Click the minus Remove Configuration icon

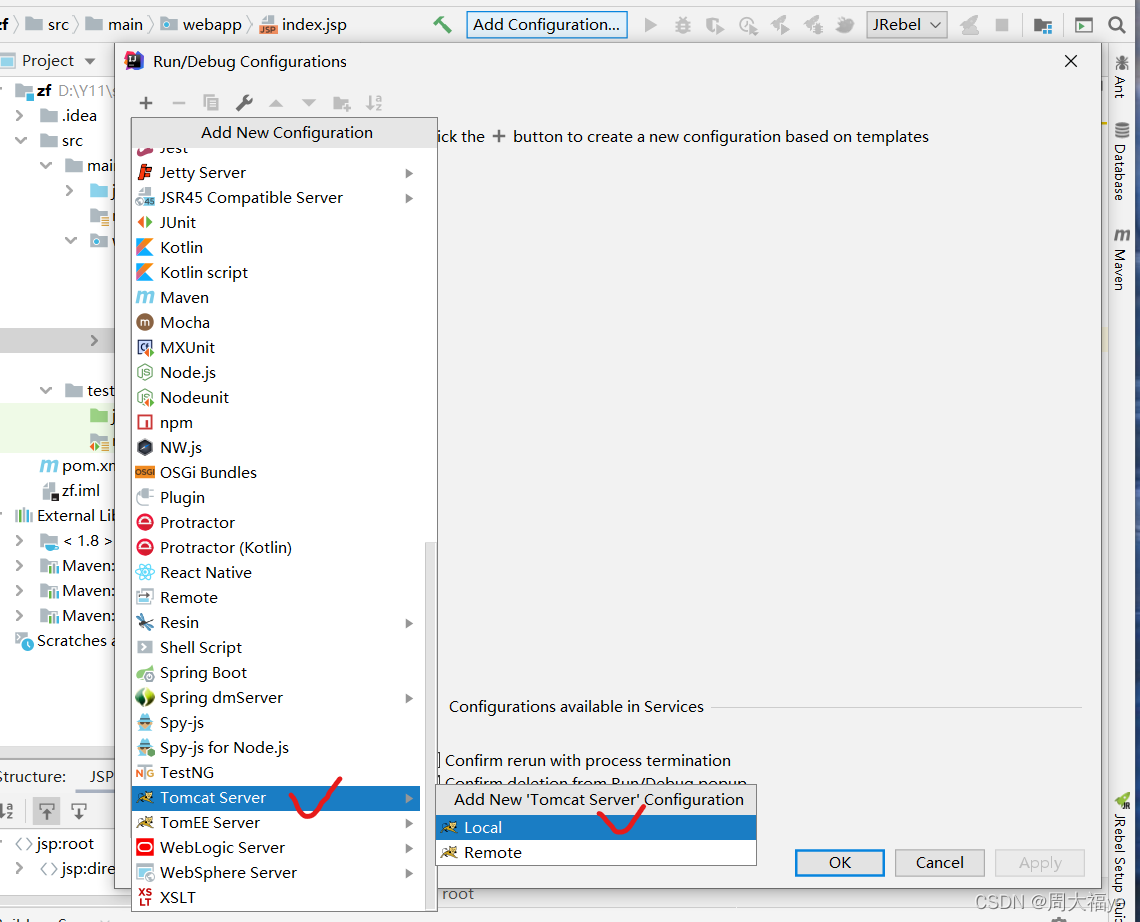pyautogui.click(x=179, y=103)
